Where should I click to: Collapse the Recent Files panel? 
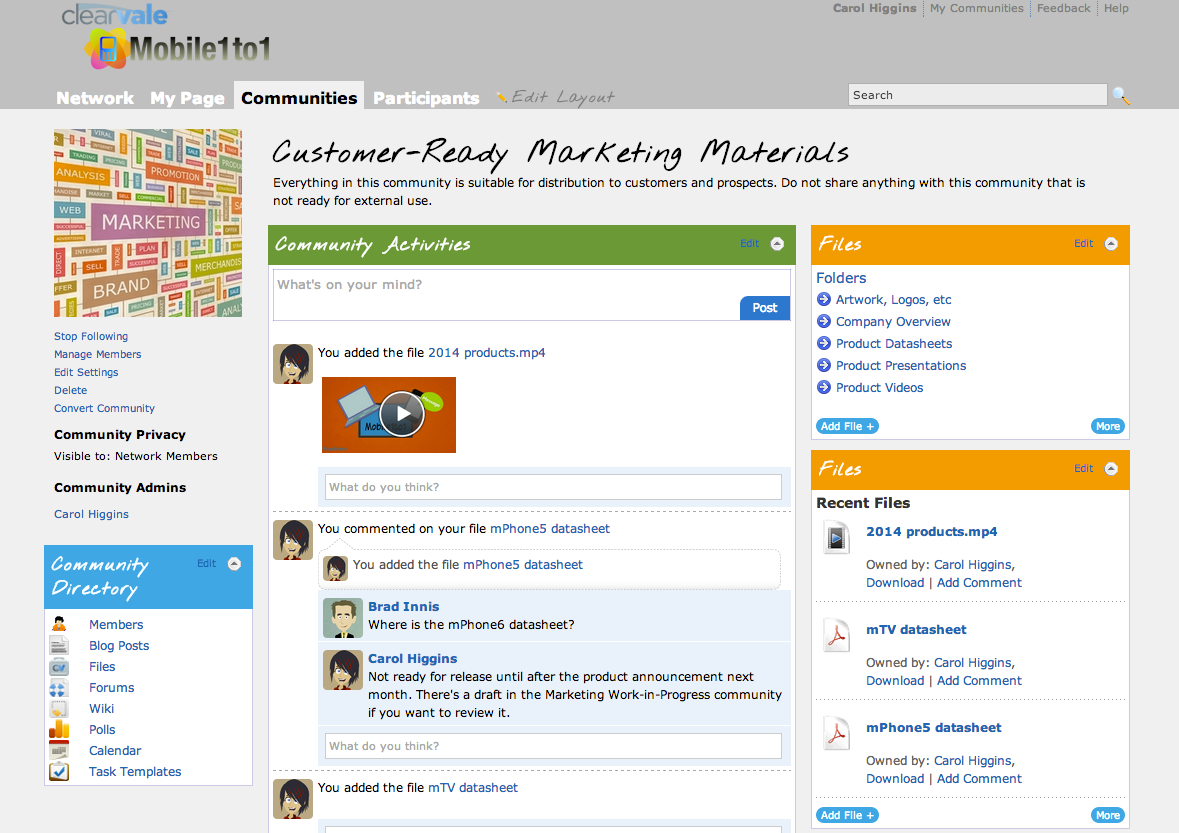[1111, 469]
